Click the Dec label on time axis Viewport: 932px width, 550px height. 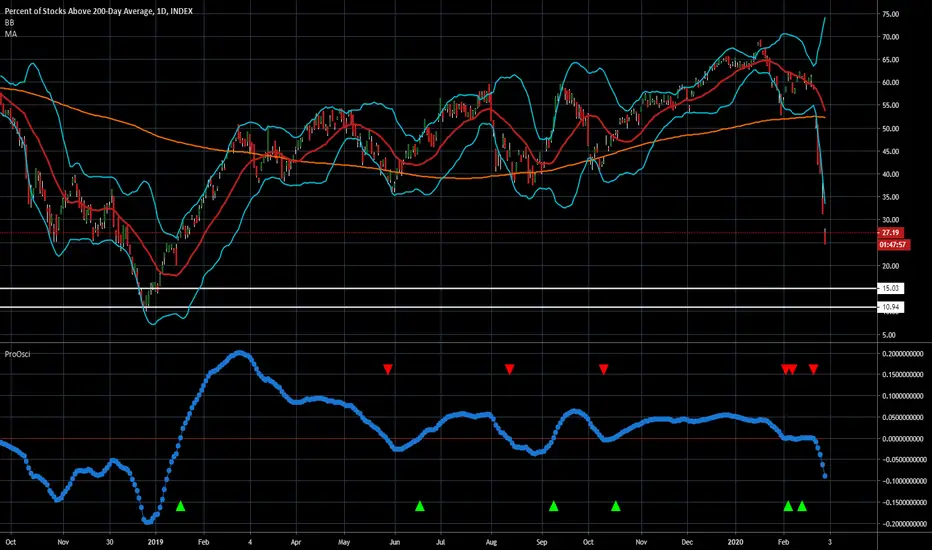[687, 542]
